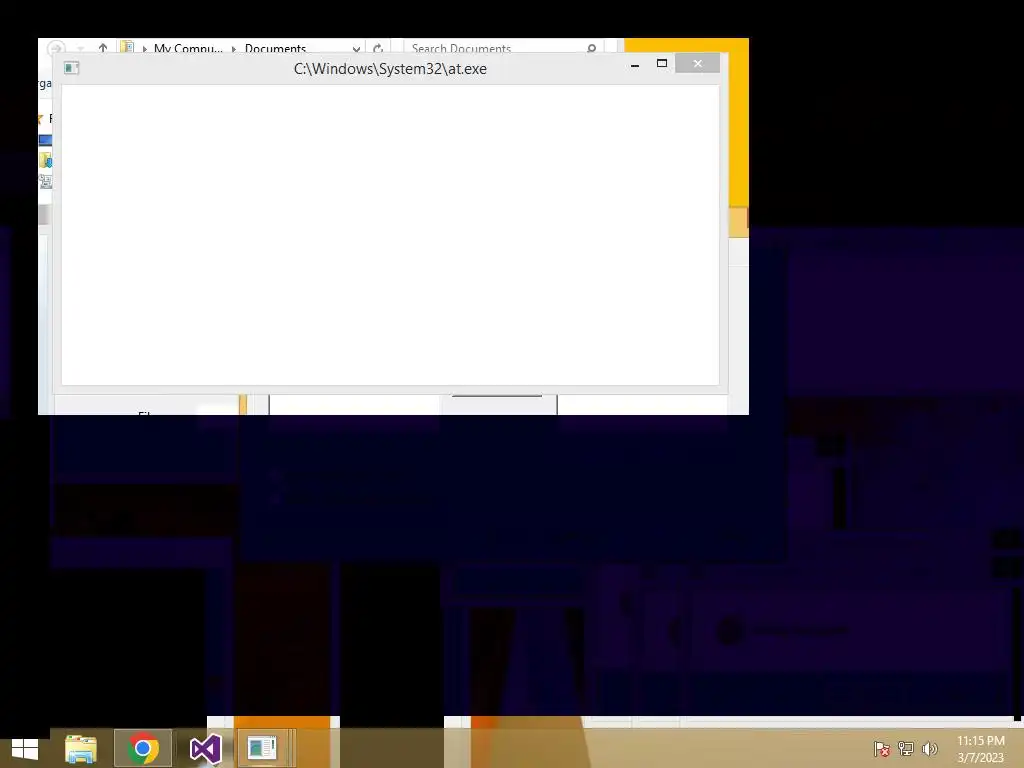Open the at.exe window system menu icon

click(72, 68)
